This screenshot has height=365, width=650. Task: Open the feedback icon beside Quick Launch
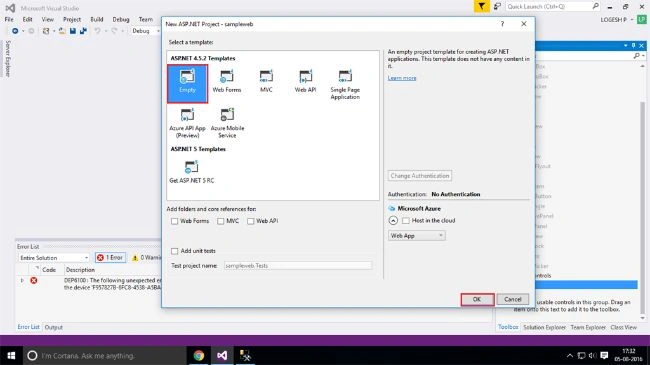tap(497, 6)
